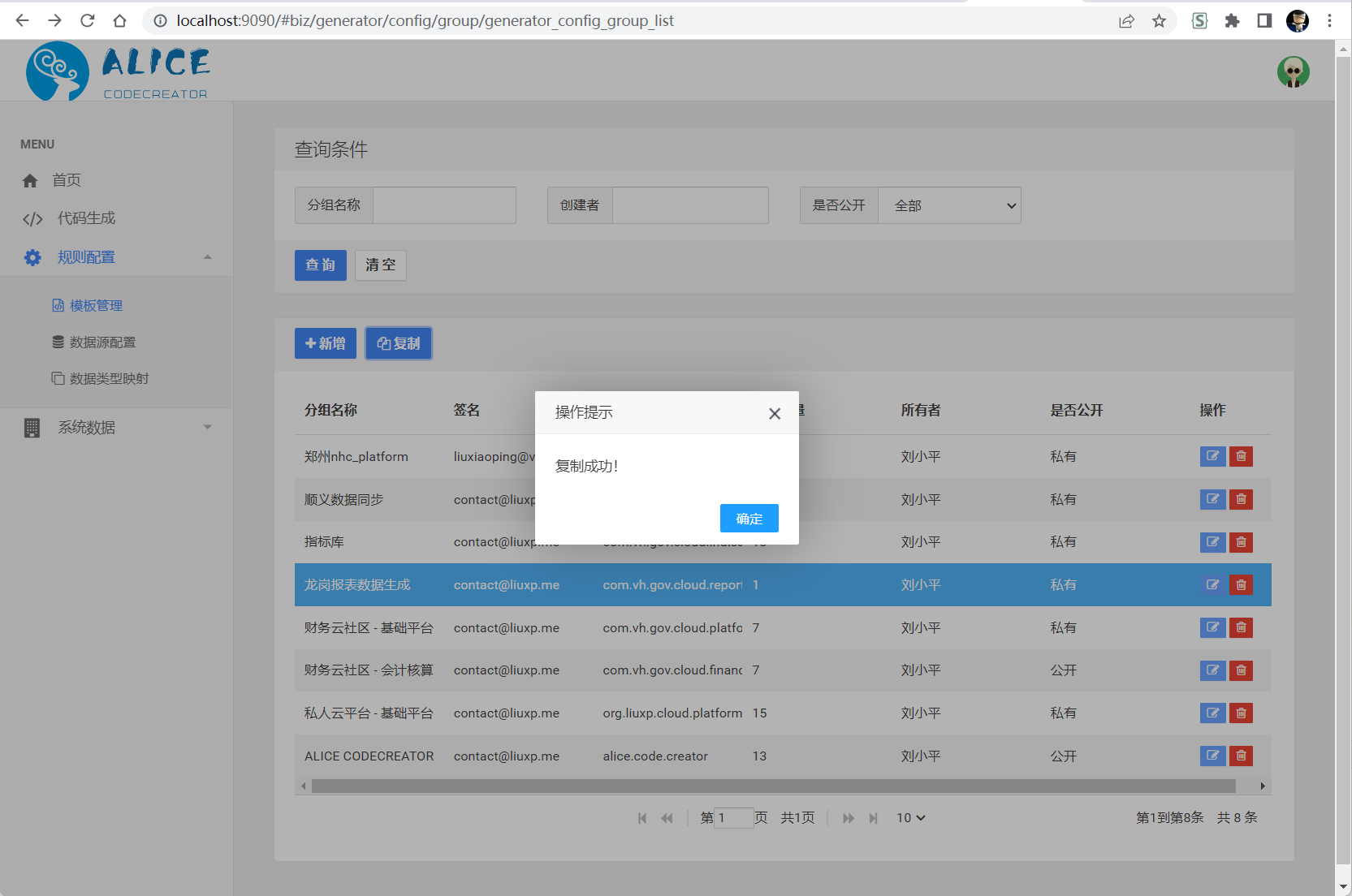Collapse the 规则配置 menu

(207, 257)
